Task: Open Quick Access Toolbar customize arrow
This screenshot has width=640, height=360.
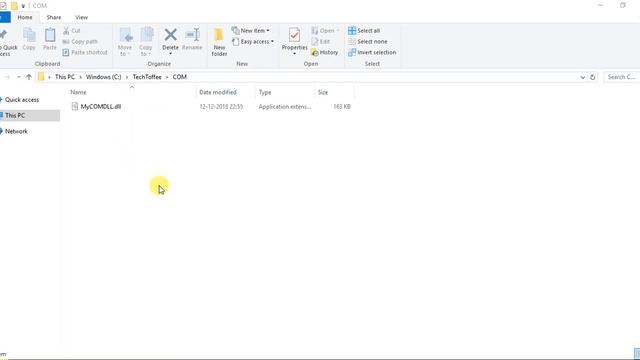Action: (23, 6)
